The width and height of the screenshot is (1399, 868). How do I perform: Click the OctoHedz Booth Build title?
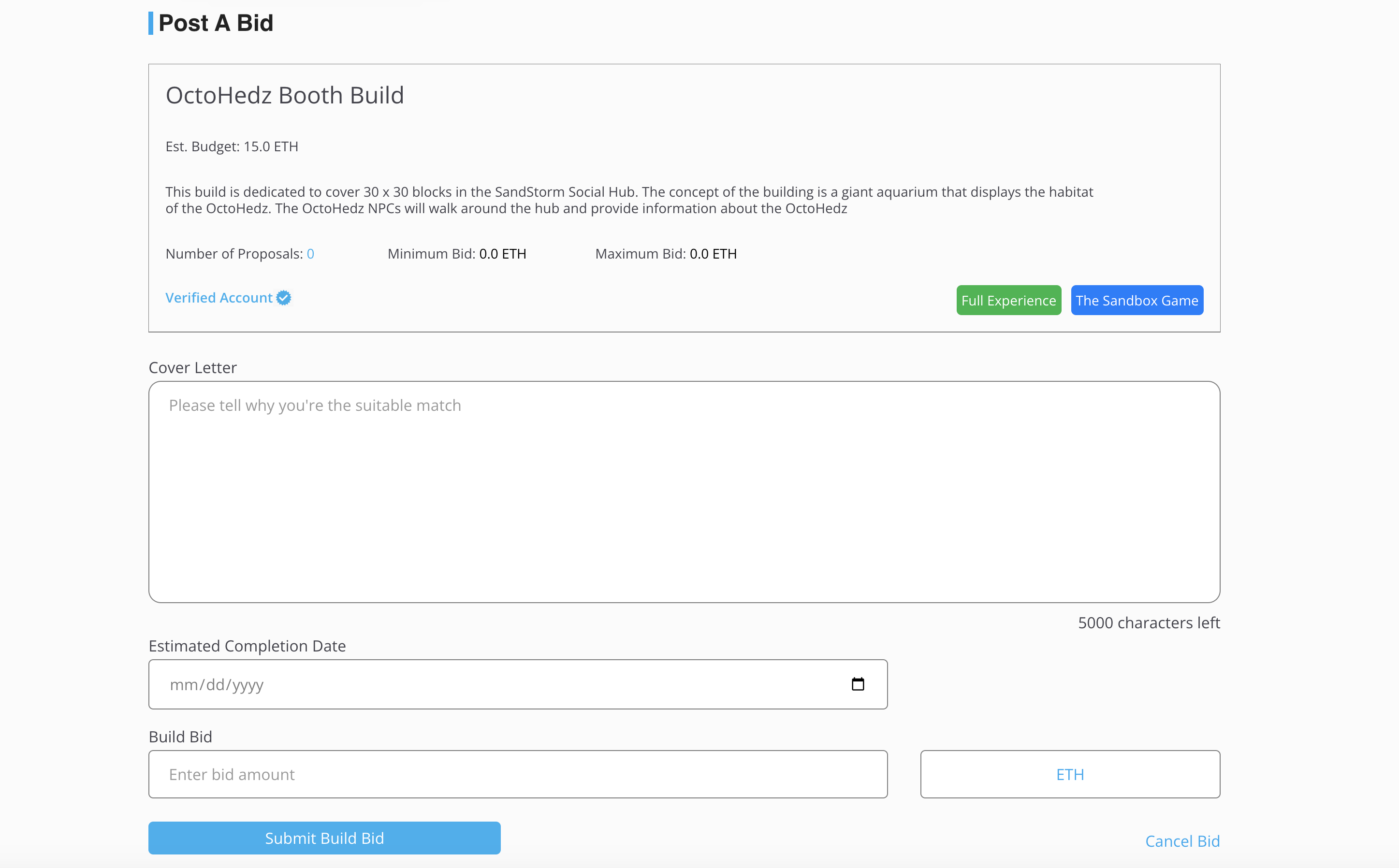(285, 95)
